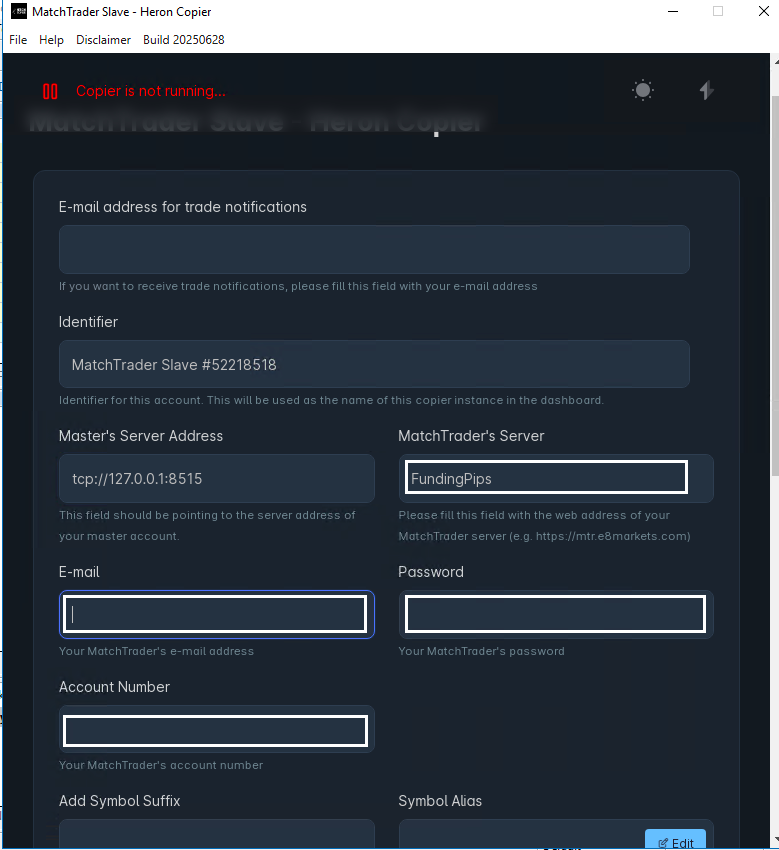Click the Identifier input field

click(x=374, y=364)
